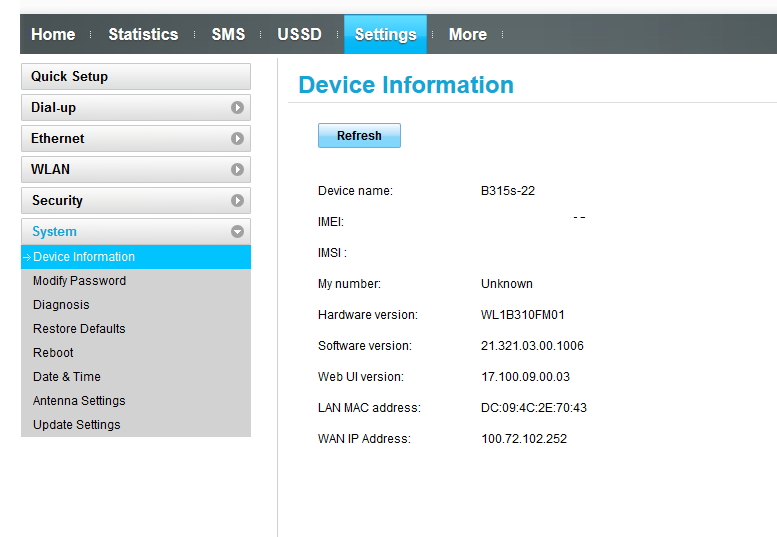The height and width of the screenshot is (537, 777).
Task: Expand the Ethernet section arrow
Action: tap(237, 139)
